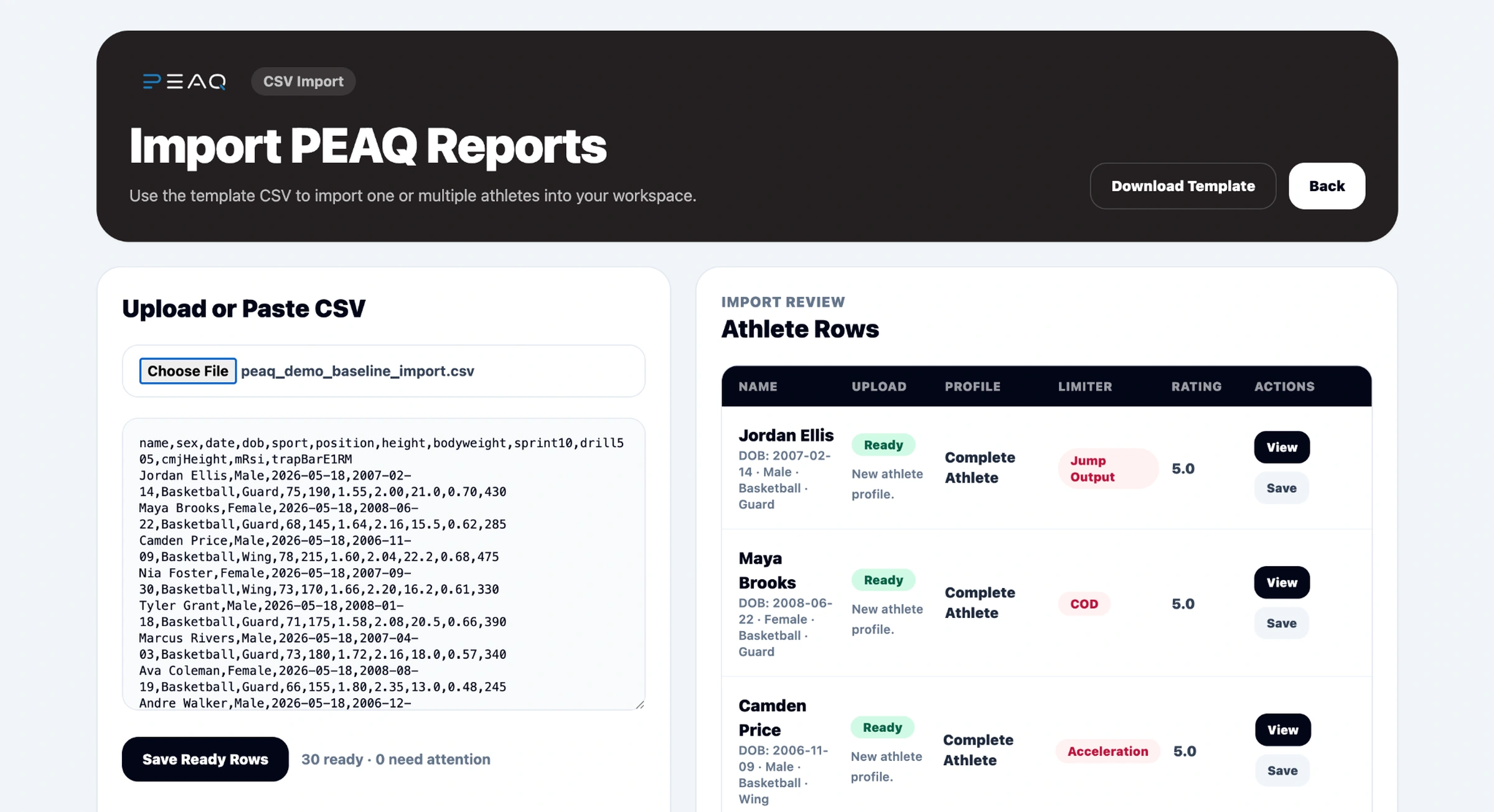Click Complete Athlete profile for Camden Price
This screenshot has width=1494, height=812.
(x=978, y=750)
